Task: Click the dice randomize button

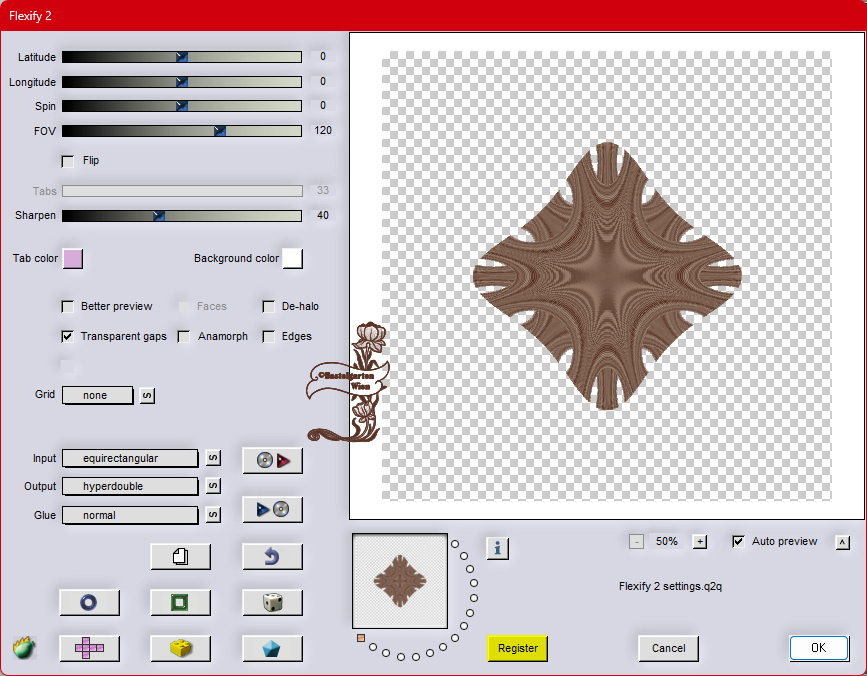Action: (x=272, y=602)
